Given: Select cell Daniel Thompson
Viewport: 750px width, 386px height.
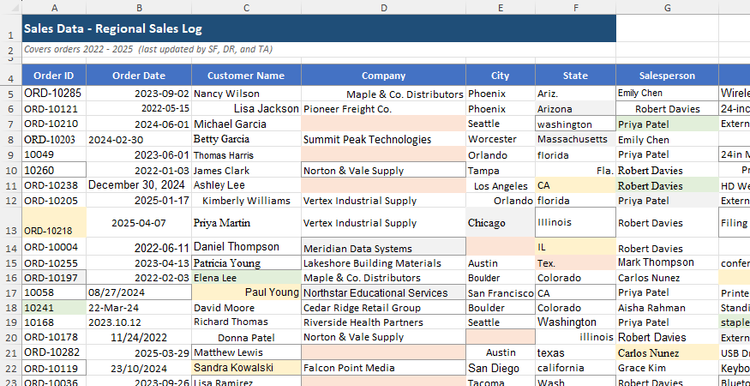Looking at the screenshot, I should click(x=246, y=247).
